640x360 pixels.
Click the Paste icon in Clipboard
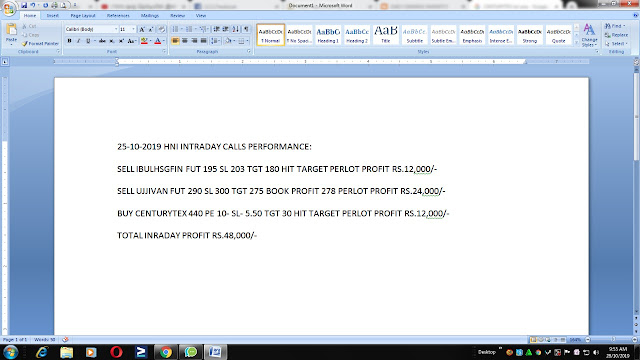tap(11, 30)
